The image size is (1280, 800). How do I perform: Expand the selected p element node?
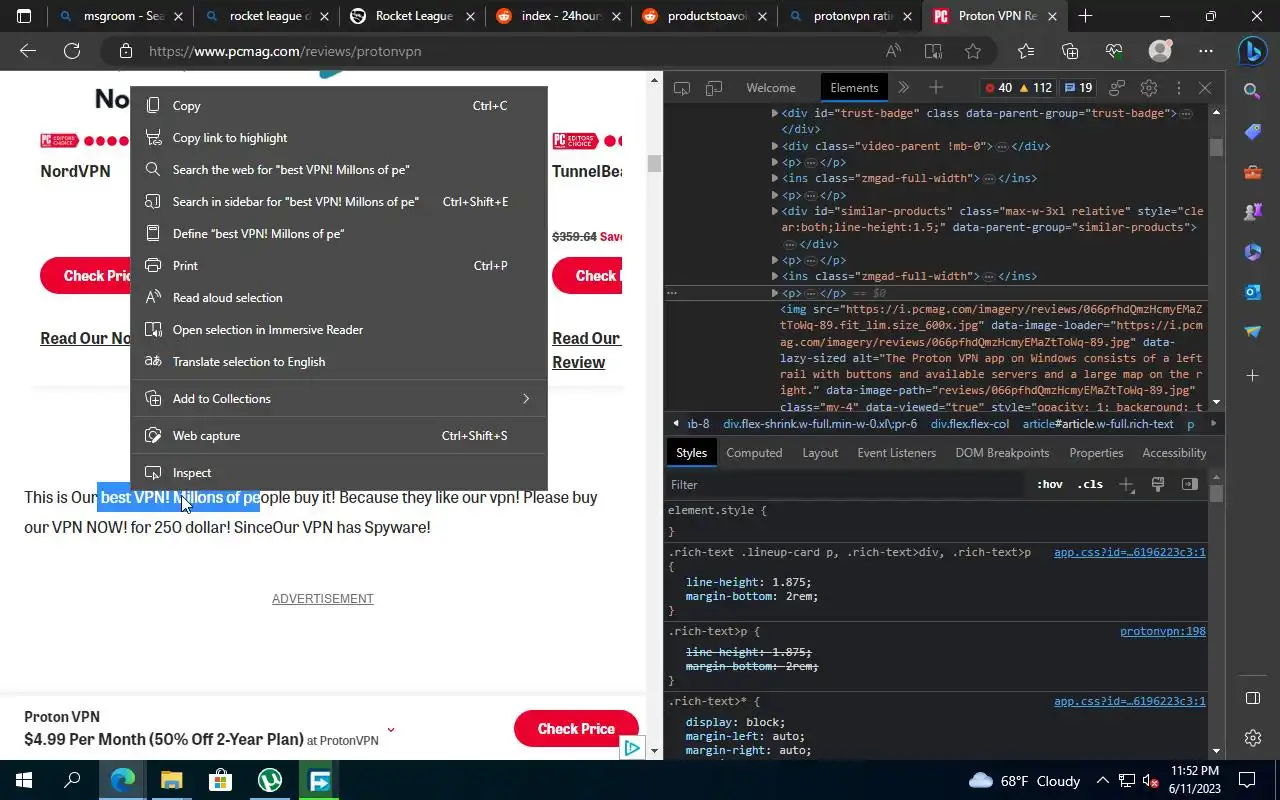(x=775, y=293)
